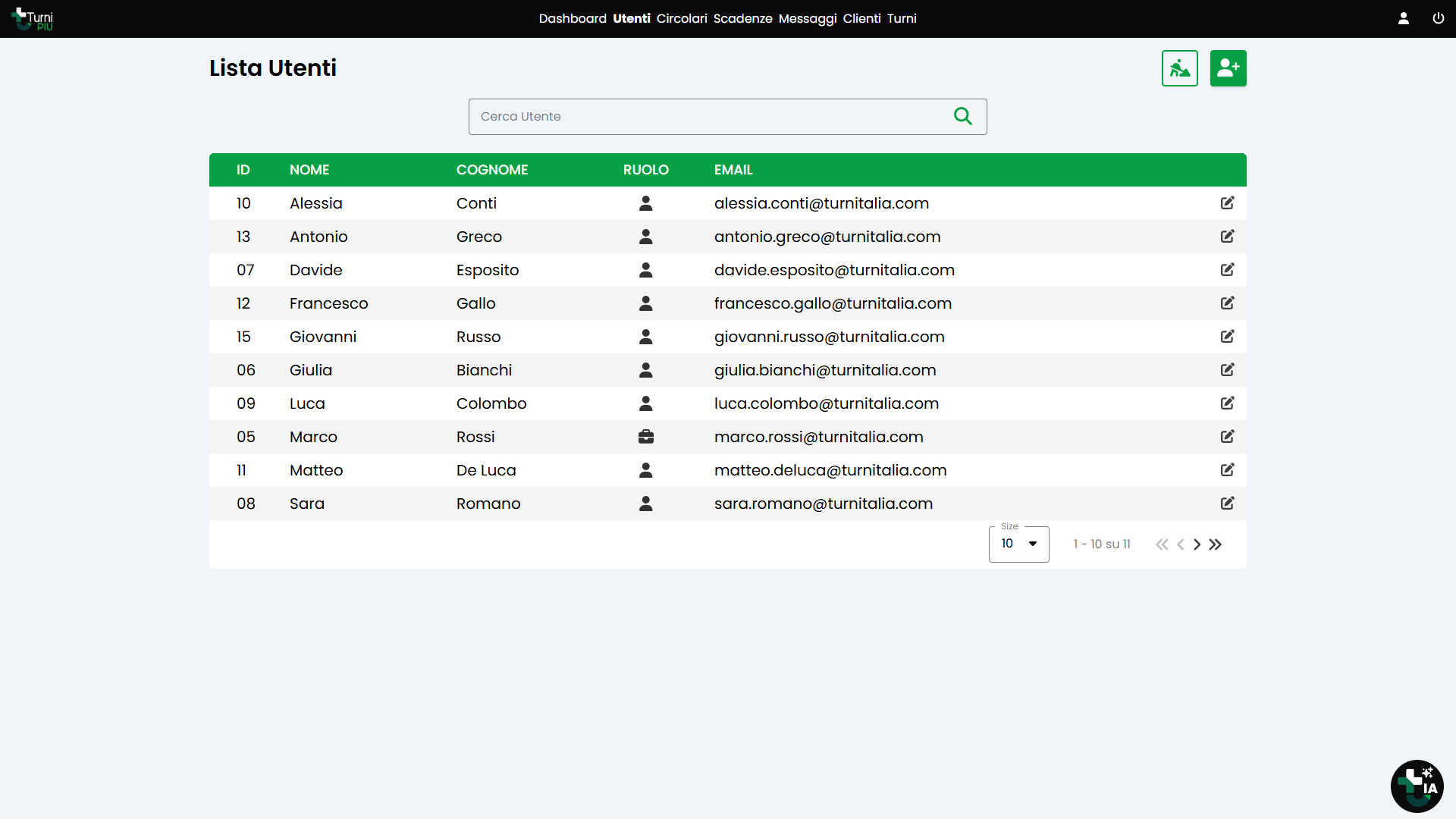
Task: Go to the previous page arrow
Action: (1181, 544)
